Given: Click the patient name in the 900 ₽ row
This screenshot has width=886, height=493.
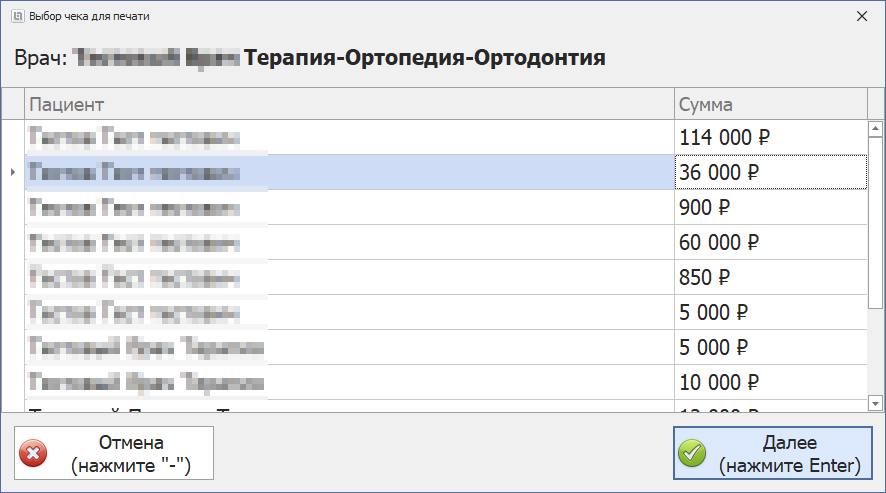Looking at the screenshot, I should point(135,208).
